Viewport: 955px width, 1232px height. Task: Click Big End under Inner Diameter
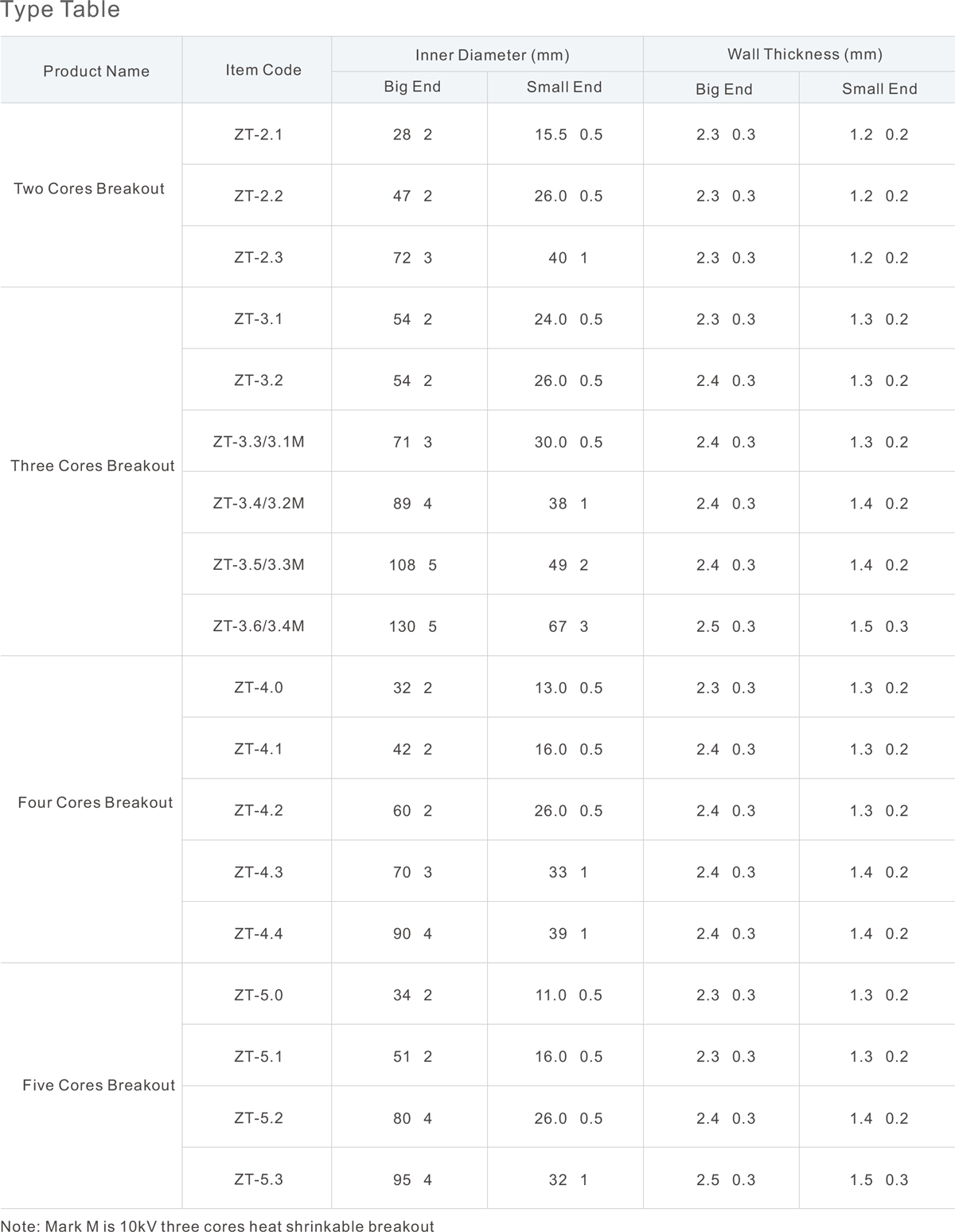412,87
